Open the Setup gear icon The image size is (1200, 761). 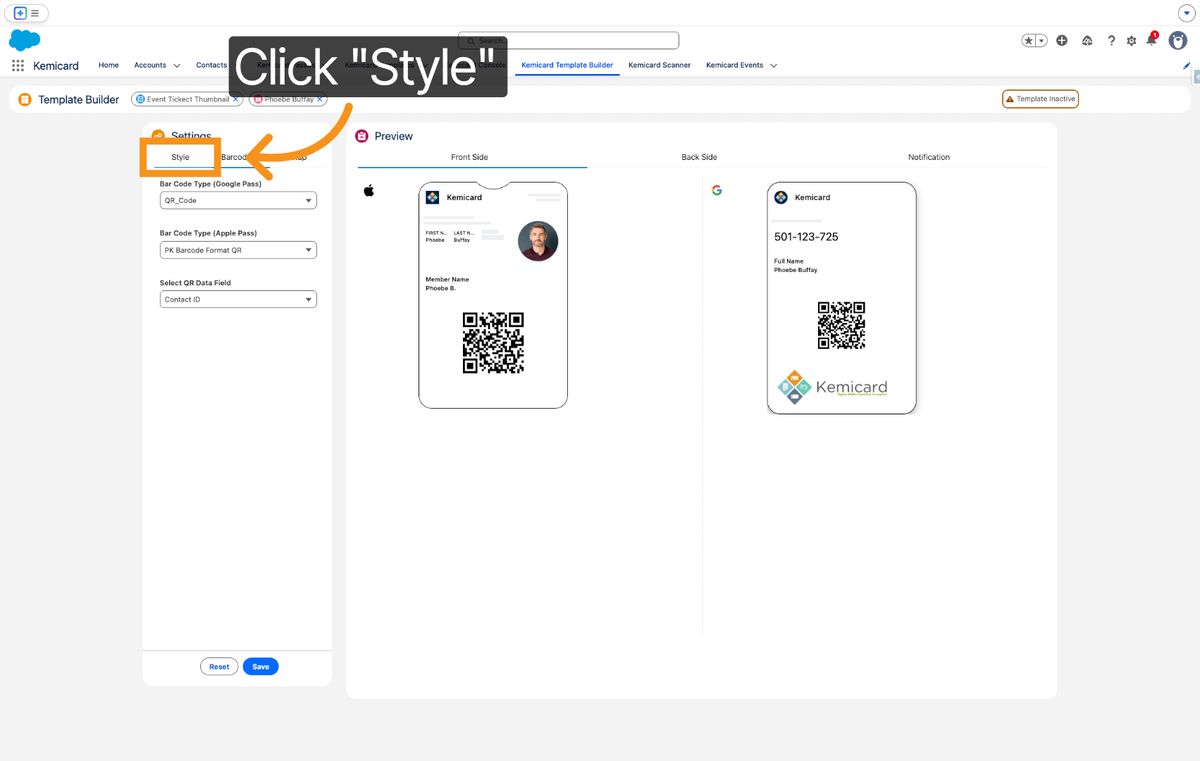1132,40
